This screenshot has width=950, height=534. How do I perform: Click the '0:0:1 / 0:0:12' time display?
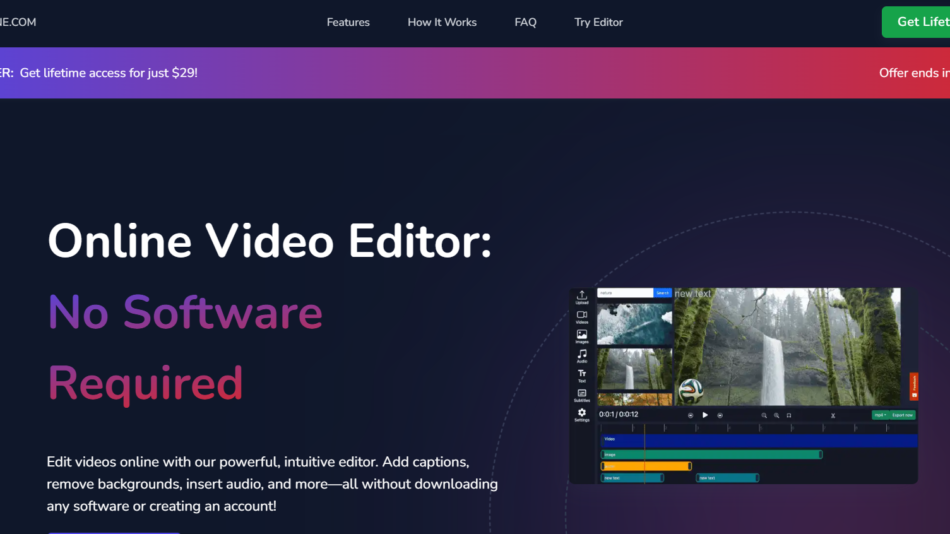[619, 415]
